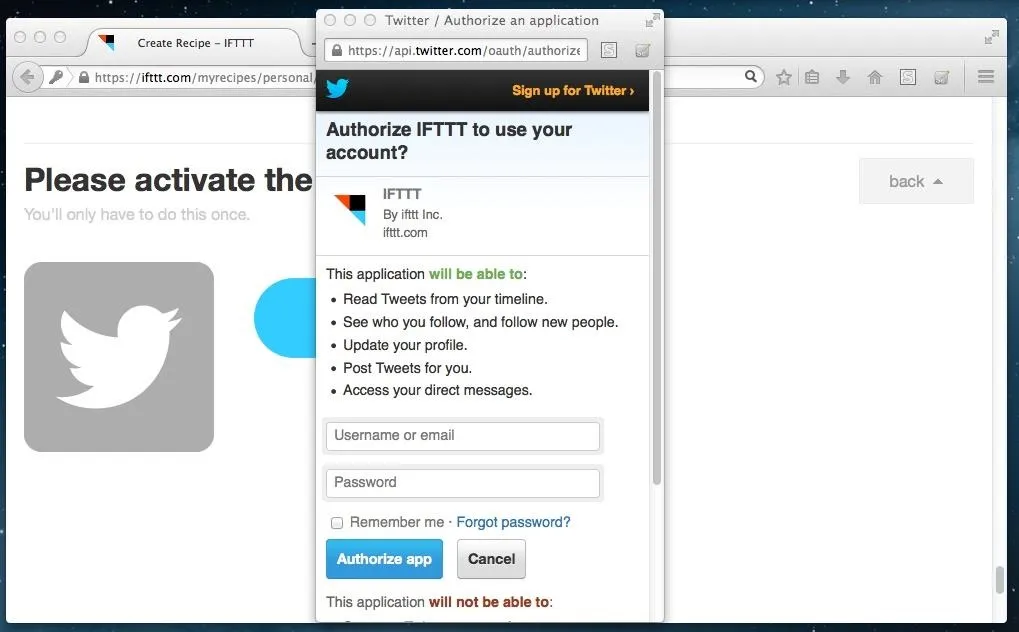The width and height of the screenshot is (1019, 632).
Task: Click the Twitter popup vertical scrollbar
Action: pyautogui.click(x=656, y=280)
